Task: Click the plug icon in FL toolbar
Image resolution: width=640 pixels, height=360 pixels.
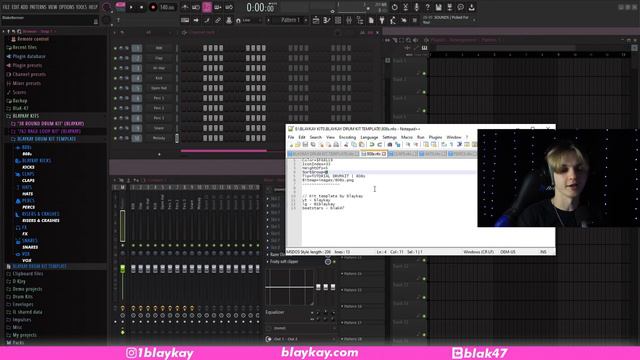Action: [382, 20]
